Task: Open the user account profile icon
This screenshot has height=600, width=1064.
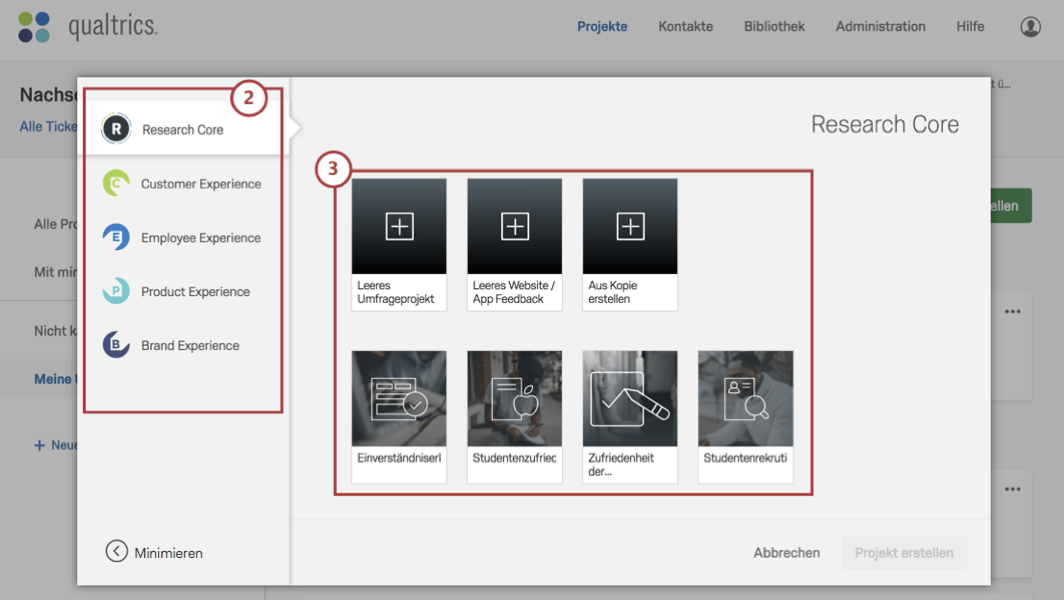Action: [x=1030, y=26]
